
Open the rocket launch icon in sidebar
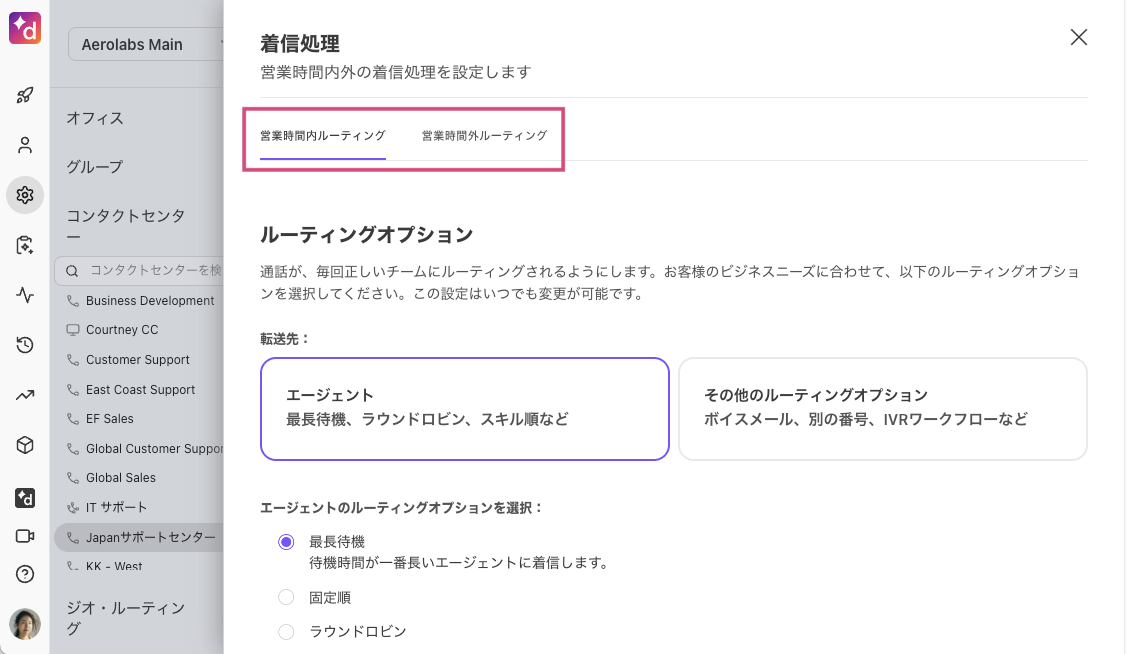click(24, 95)
